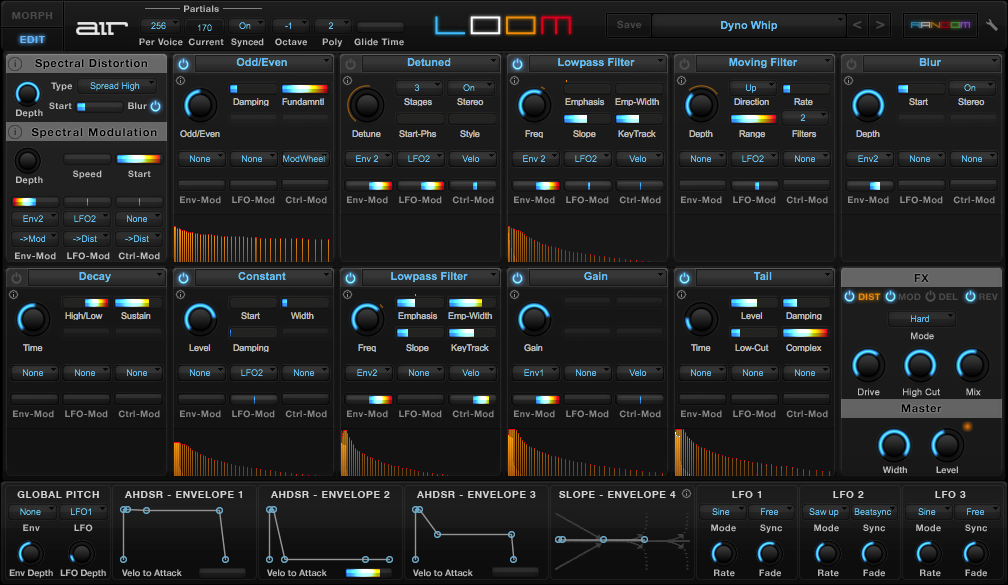Switch to the MORPH tab
Image resolution: width=1008 pixels, height=585 pixels.
tap(32, 16)
